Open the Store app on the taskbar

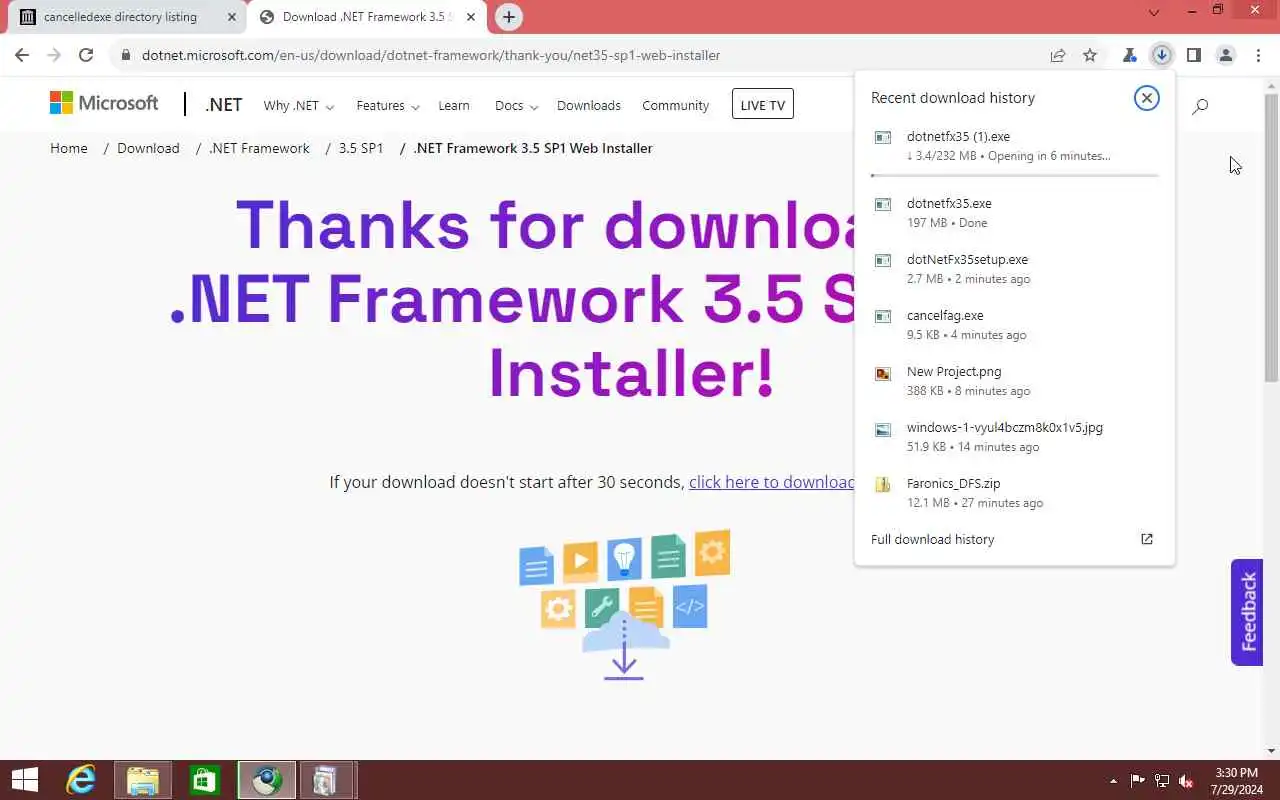tap(205, 780)
